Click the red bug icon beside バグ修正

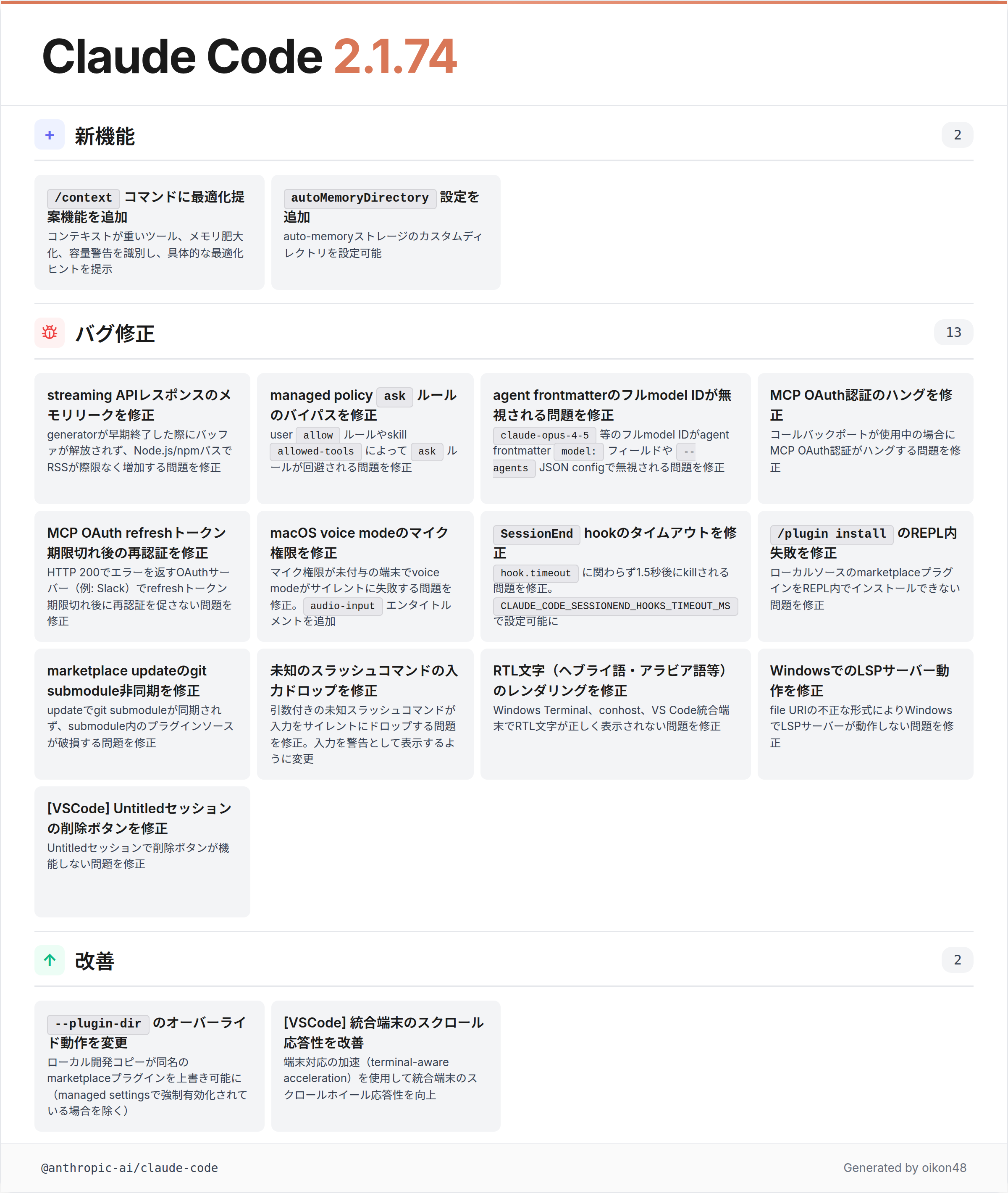point(50,332)
